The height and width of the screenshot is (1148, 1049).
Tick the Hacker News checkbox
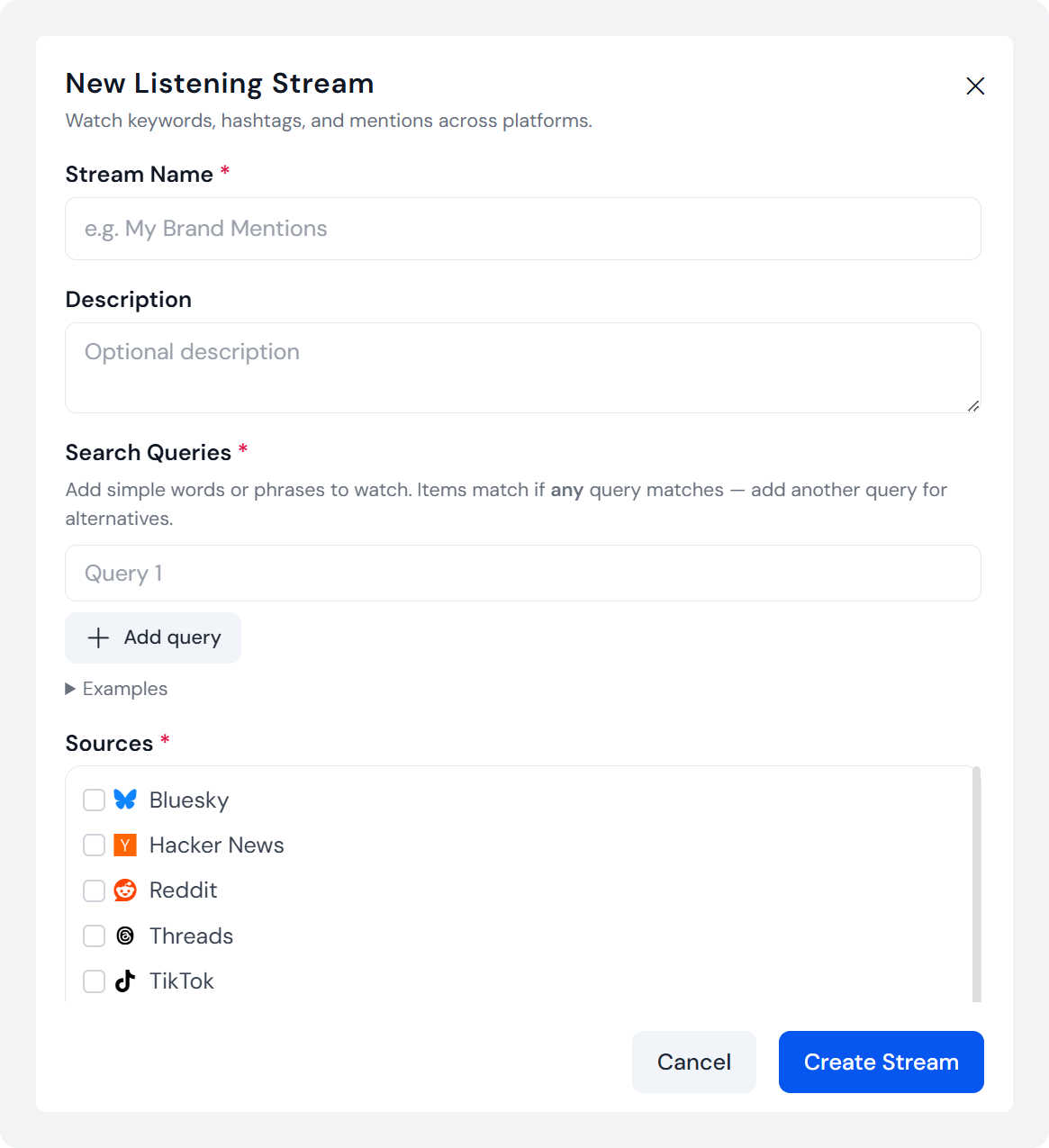click(x=94, y=845)
